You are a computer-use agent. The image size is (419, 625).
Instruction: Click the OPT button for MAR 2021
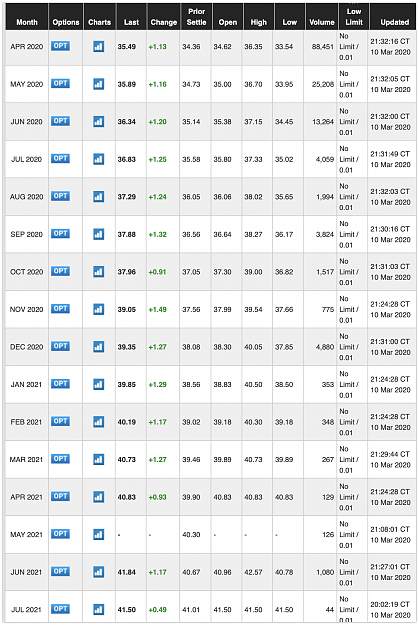pyautogui.click(x=61, y=459)
